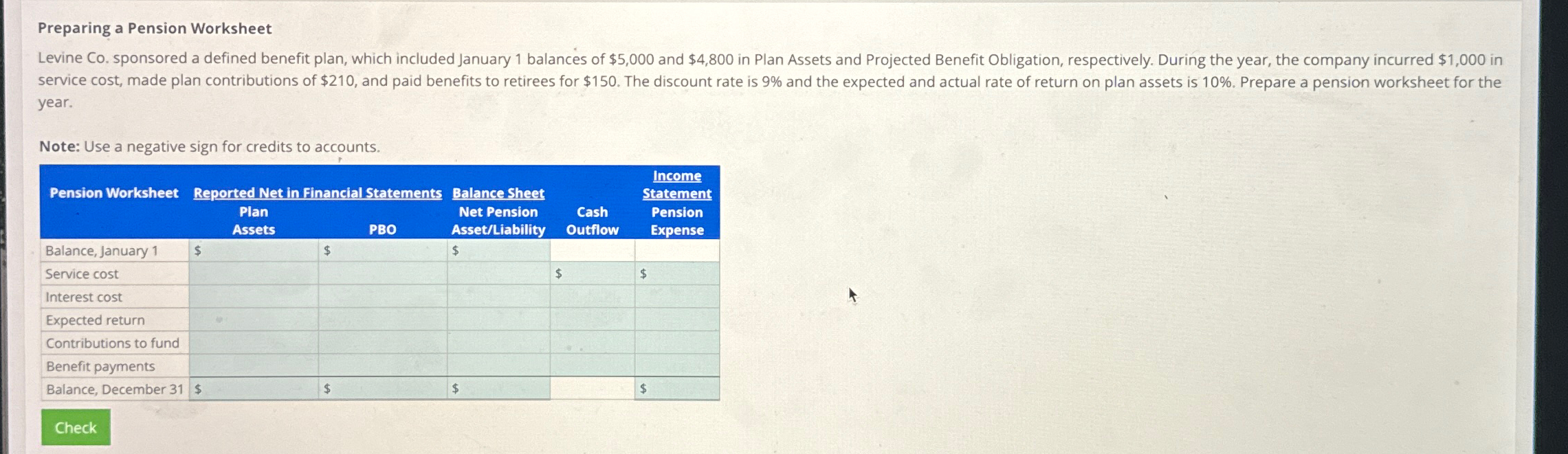Click the Check button to submit answers
The height and width of the screenshot is (454, 1568).
76,427
